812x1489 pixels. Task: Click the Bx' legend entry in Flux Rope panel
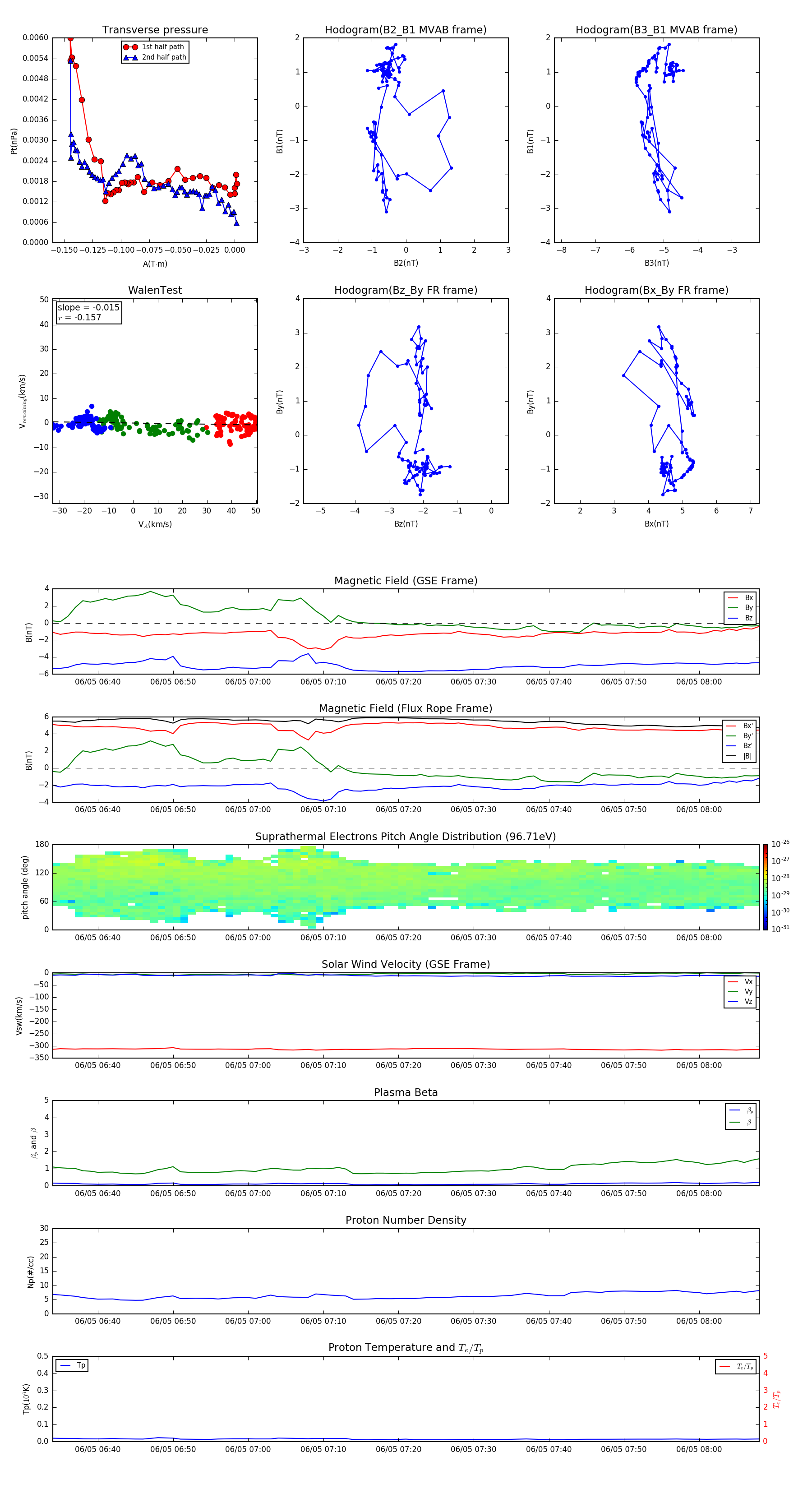coord(740,726)
